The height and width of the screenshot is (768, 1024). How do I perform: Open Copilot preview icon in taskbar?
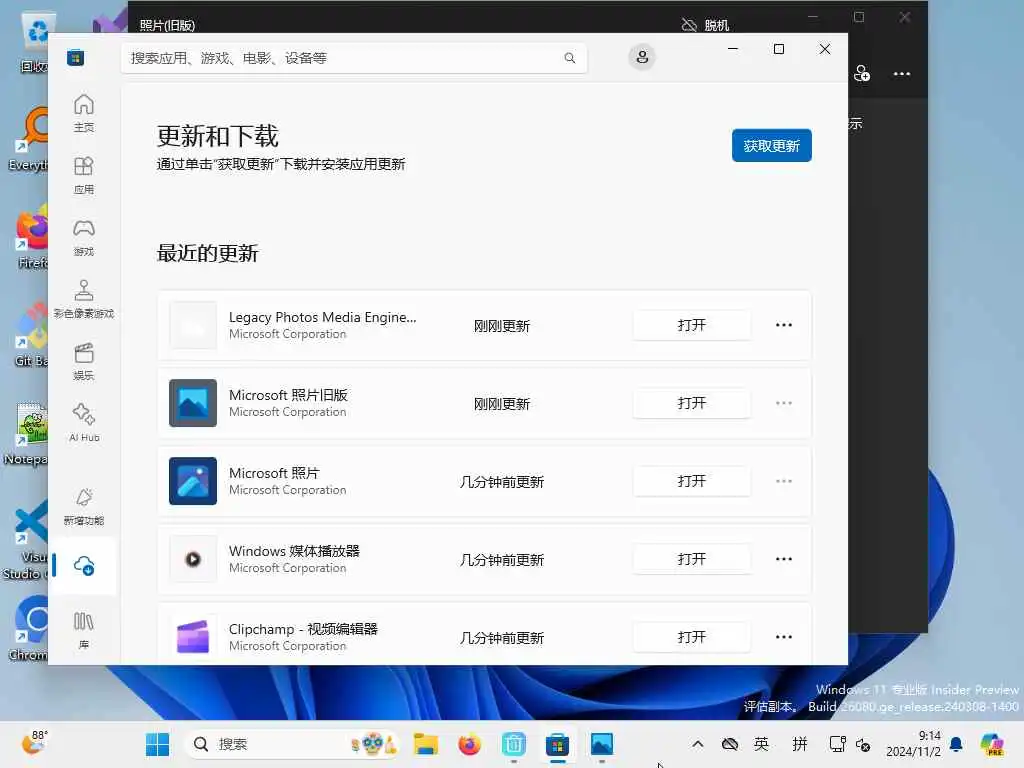pyautogui.click(x=992, y=744)
